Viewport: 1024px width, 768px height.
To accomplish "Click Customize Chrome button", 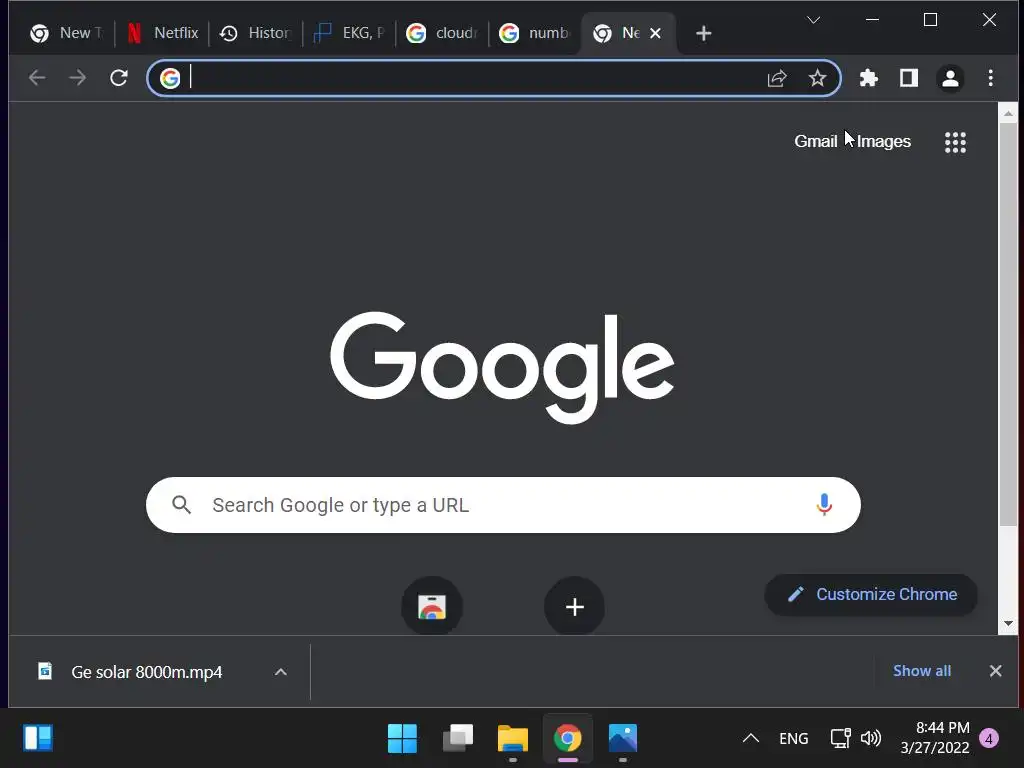I will click(x=871, y=594).
